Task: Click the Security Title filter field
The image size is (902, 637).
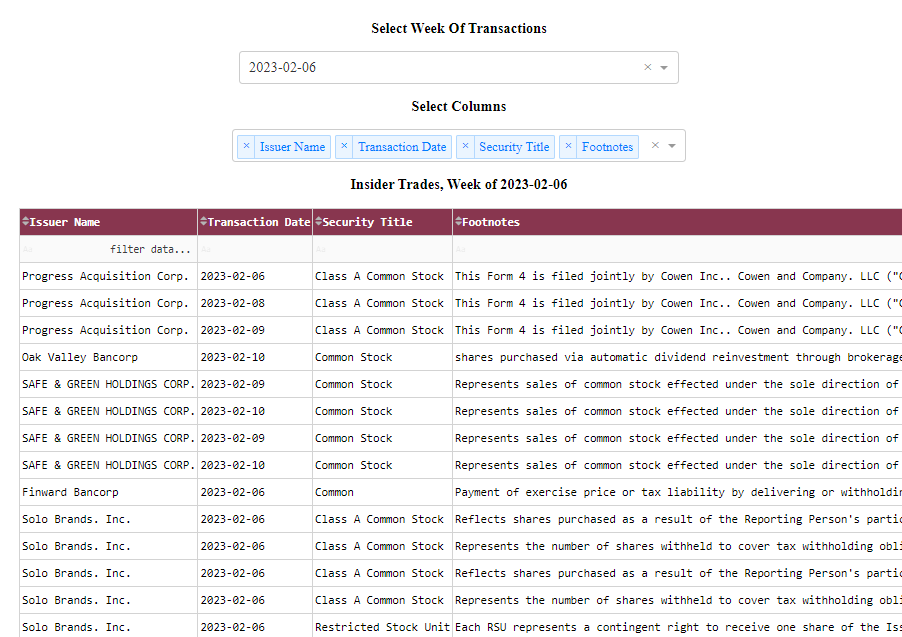Action: pos(382,249)
